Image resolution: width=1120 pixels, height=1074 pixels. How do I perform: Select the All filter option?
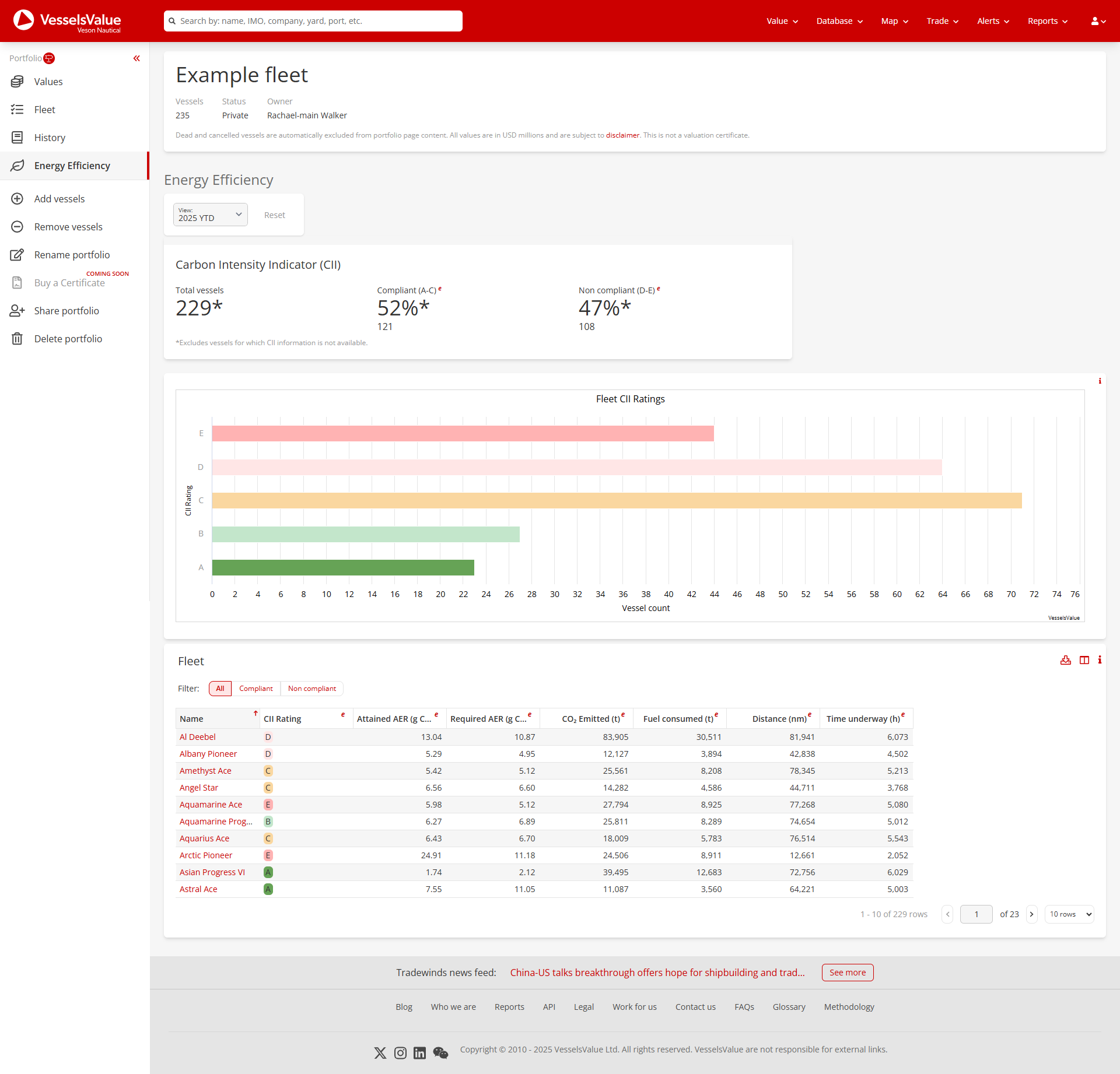tap(219, 688)
